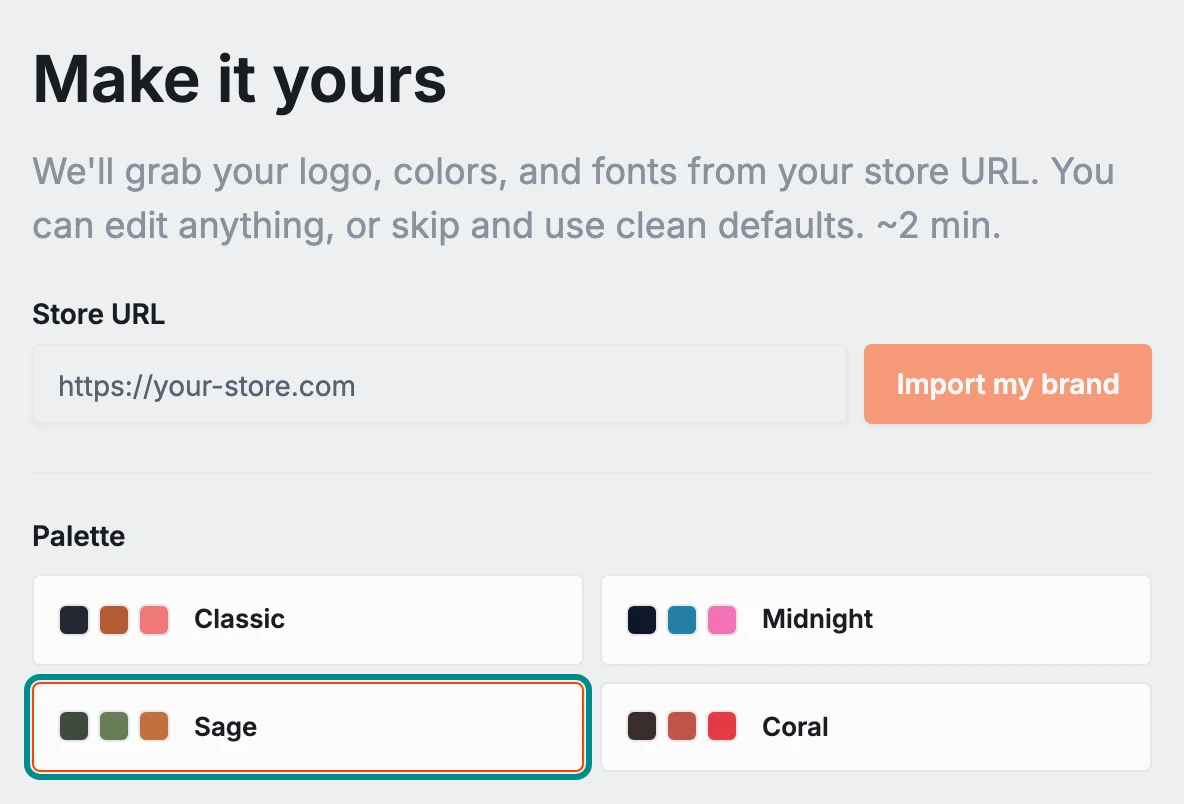Image resolution: width=1184 pixels, height=804 pixels.
Task: Click the "Store URL" label
Action: (x=98, y=314)
